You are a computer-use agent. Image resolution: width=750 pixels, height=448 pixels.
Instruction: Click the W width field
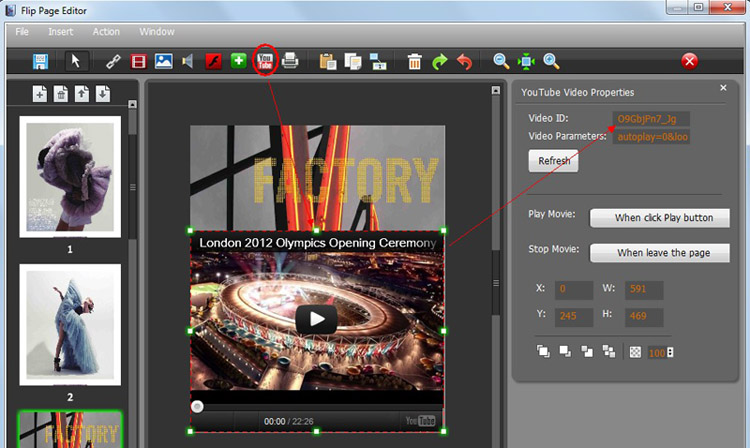pyautogui.click(x=644, y=289)
